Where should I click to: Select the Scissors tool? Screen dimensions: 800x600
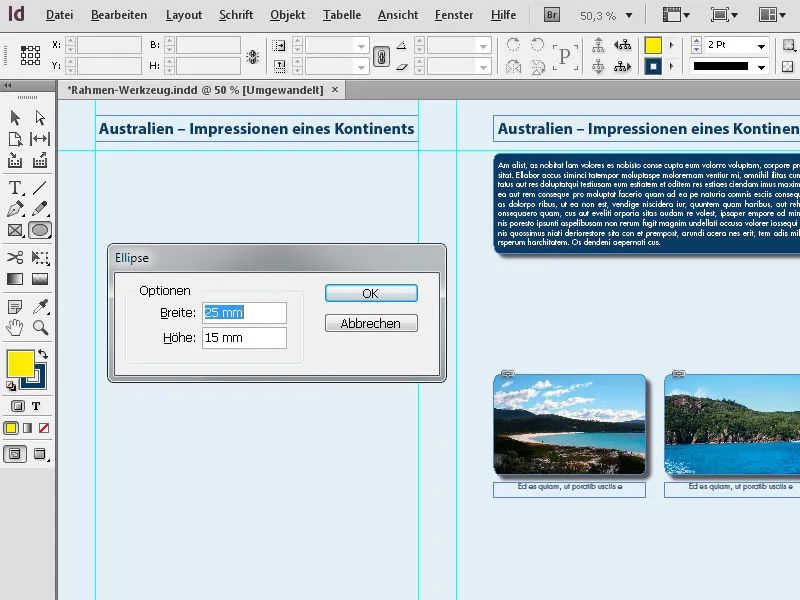coord(15,257)
